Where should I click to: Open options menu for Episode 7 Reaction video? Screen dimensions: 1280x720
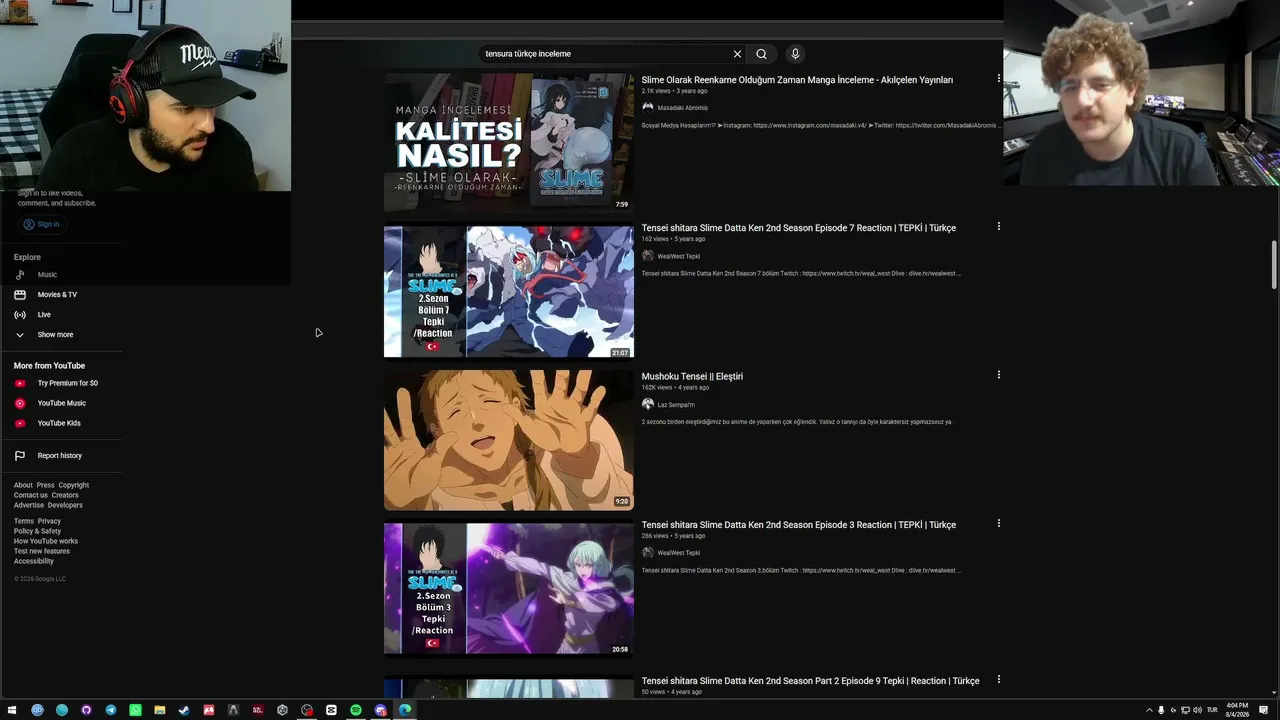[998, 226]
